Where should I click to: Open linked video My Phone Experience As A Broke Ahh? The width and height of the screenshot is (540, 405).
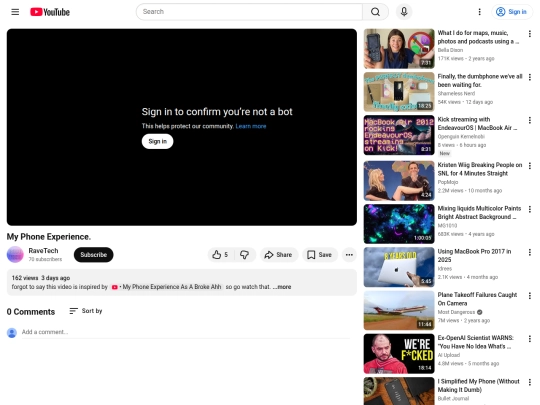tap(167, 287)
